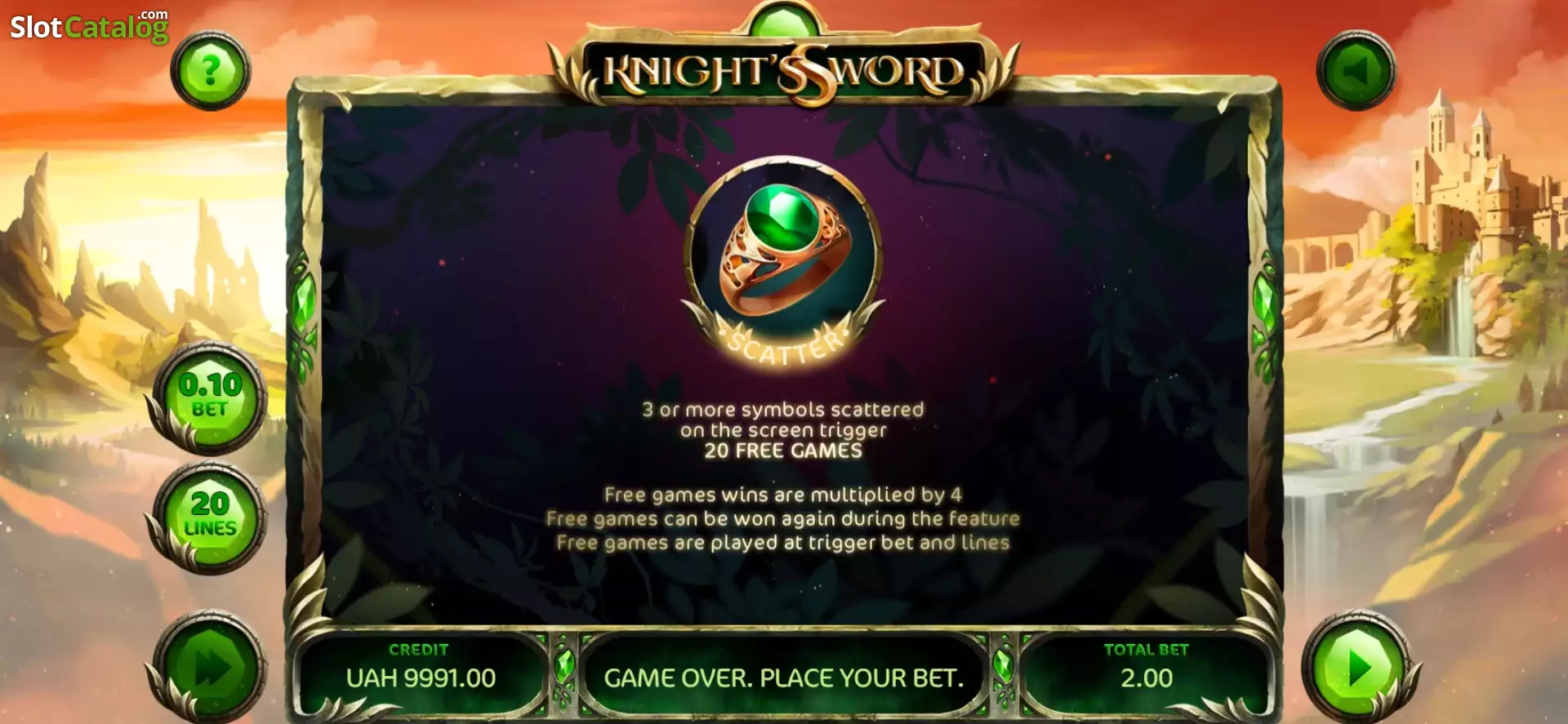Screen dimensions: 1568x724
Task: Click the SlotCatalog.com logo
Action: (x=89, y=27)
